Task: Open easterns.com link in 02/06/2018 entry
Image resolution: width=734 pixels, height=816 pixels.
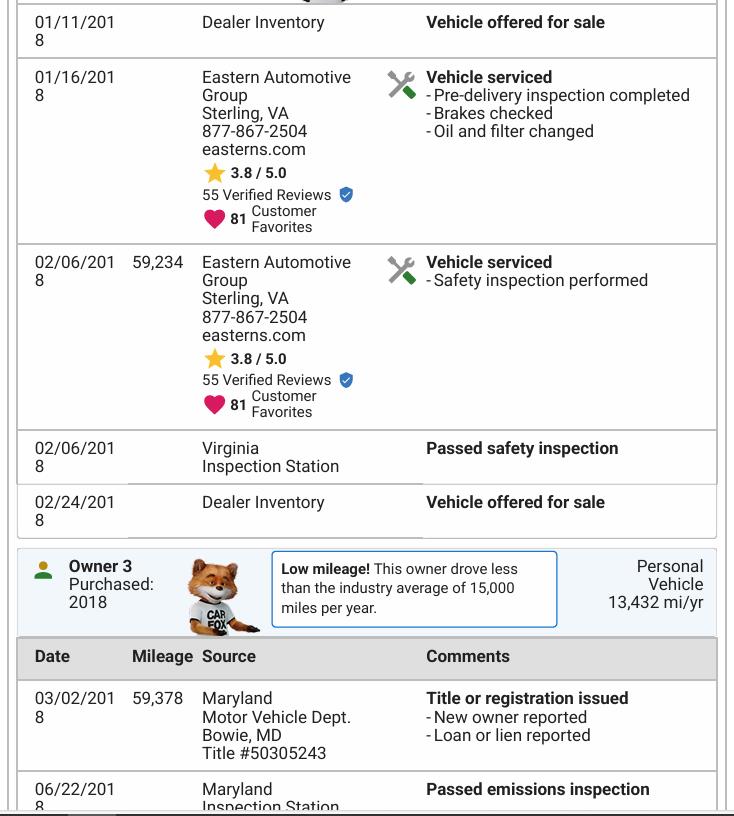Action: (x=254, y=335)
